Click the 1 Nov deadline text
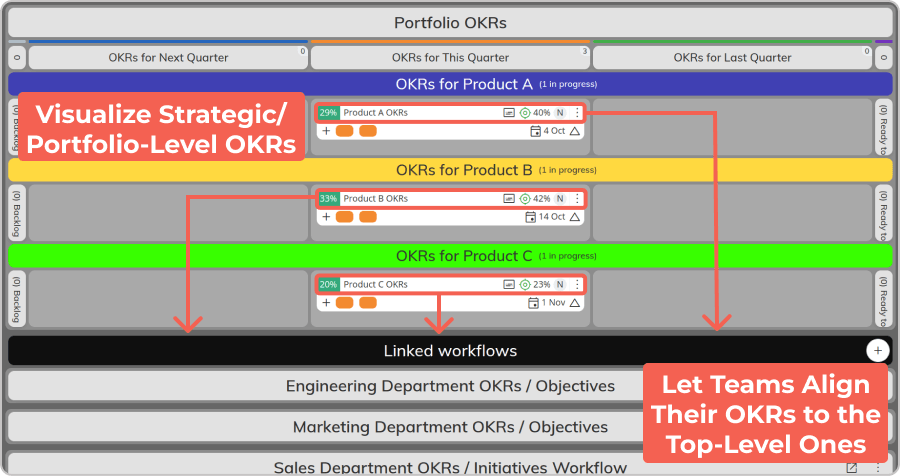The width and height of the screenshot is (900, 476). (x=554, y=303)
